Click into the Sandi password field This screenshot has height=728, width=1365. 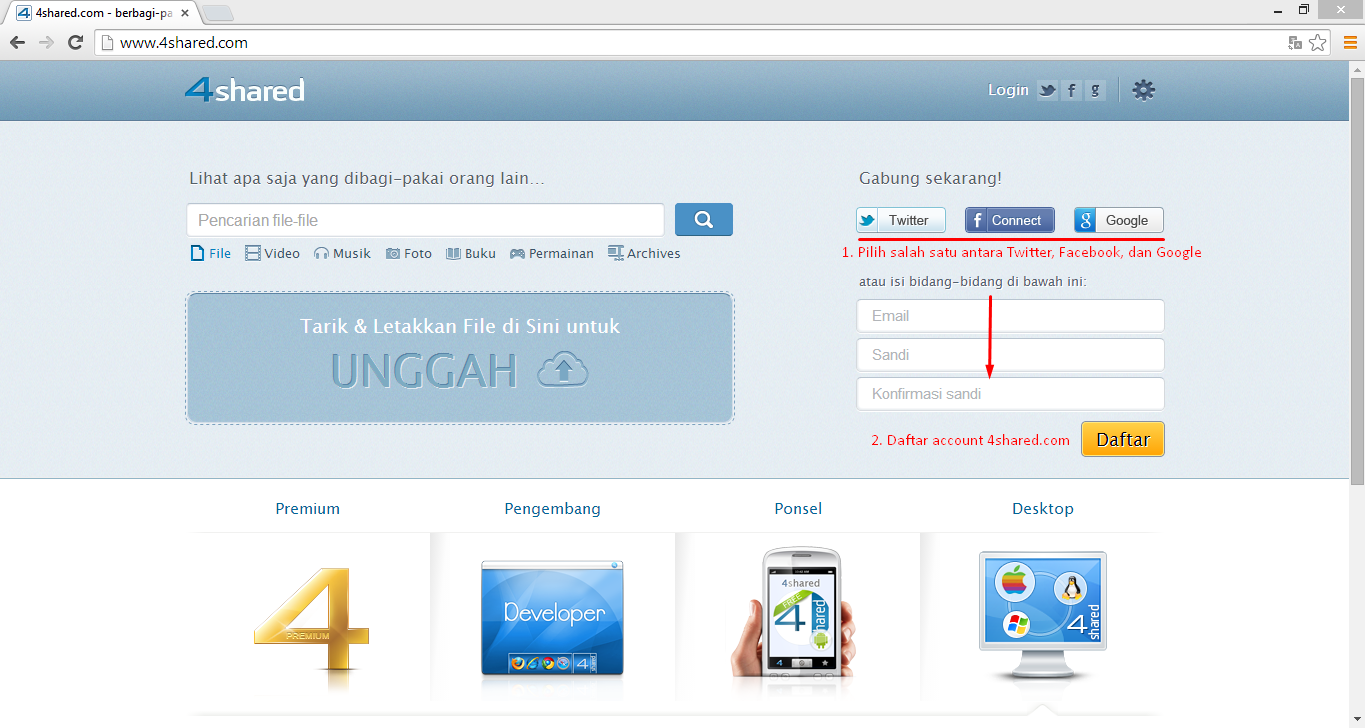[1010, 355]
